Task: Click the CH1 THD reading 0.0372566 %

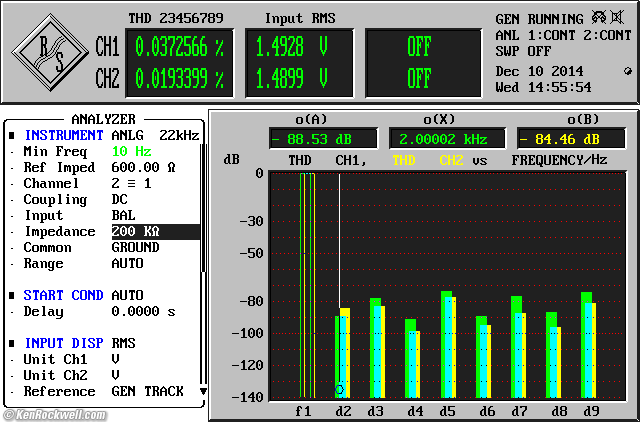Action: pos(179,46)
